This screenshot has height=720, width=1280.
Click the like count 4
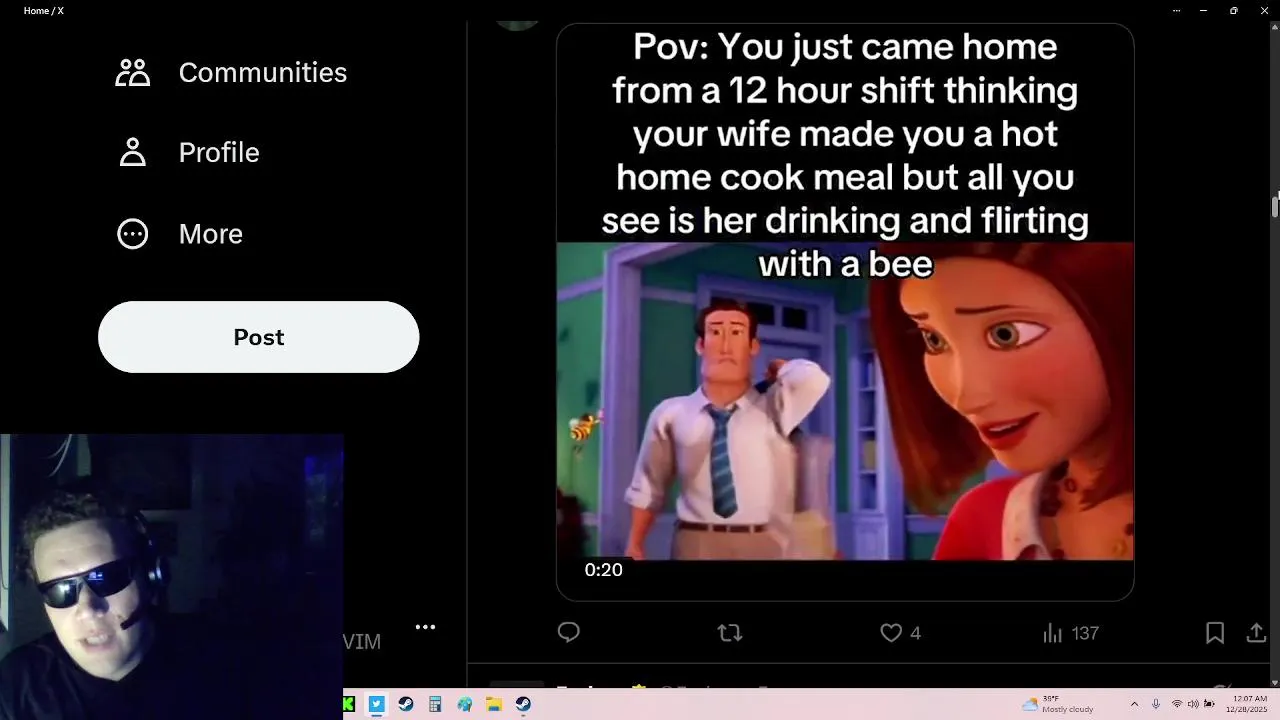point(915,633)
